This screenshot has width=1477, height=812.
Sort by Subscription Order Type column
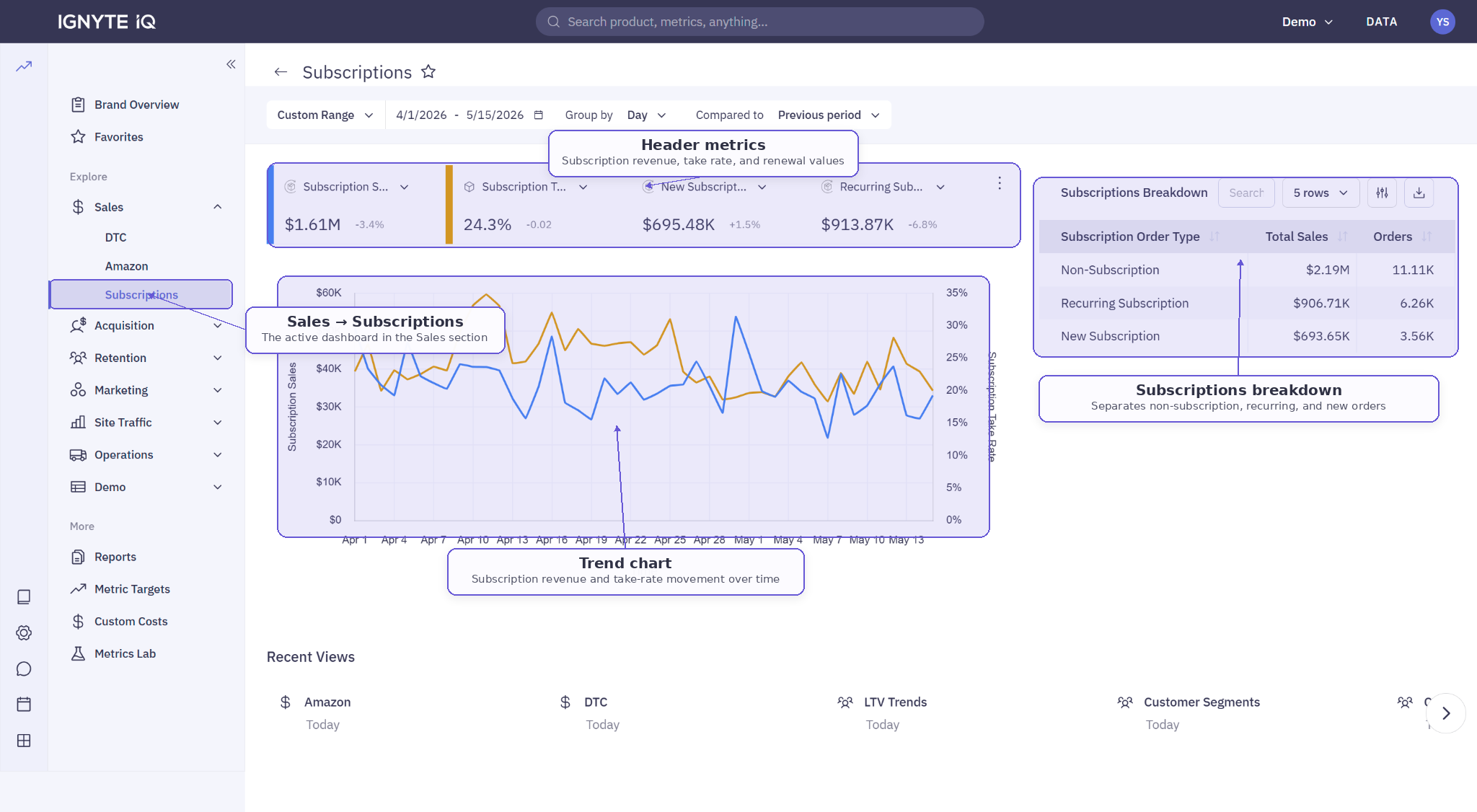[x=1214, y=237]
